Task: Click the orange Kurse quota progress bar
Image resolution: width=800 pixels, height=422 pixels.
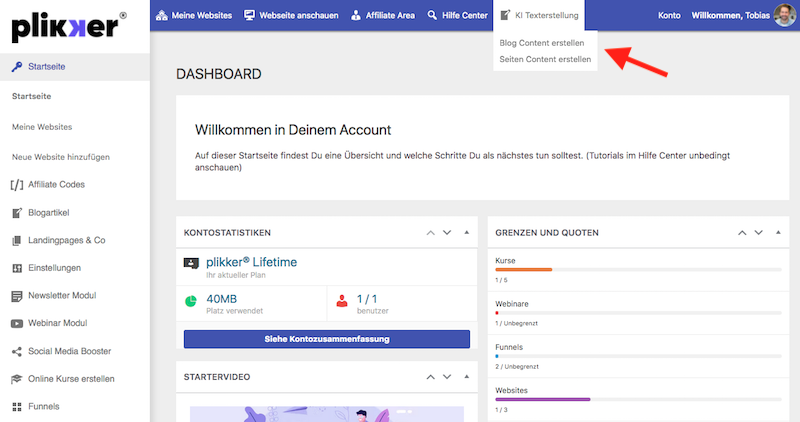Action: click(523, 269)
